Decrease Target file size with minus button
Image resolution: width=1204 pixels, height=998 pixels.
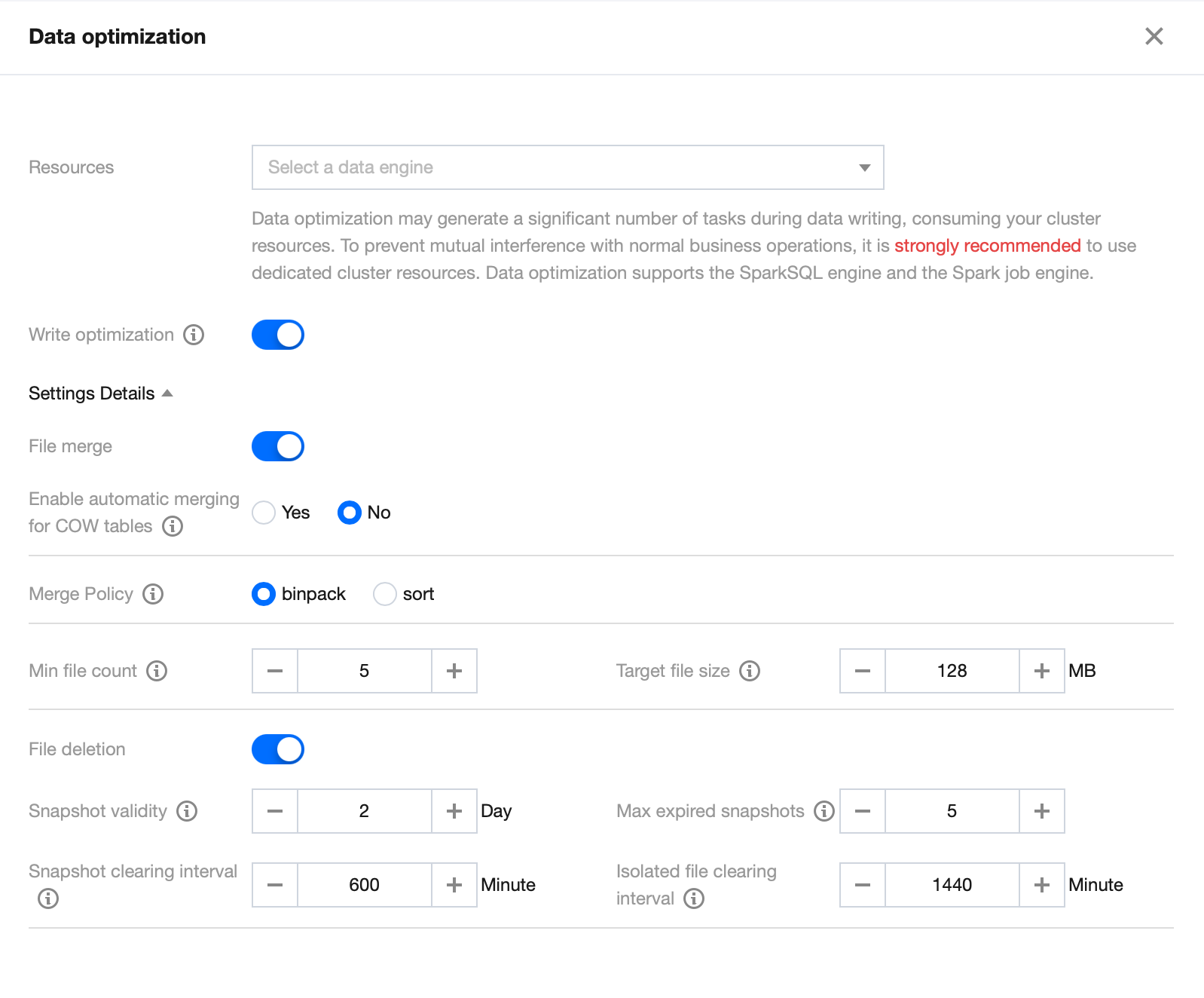pos(863,671)
